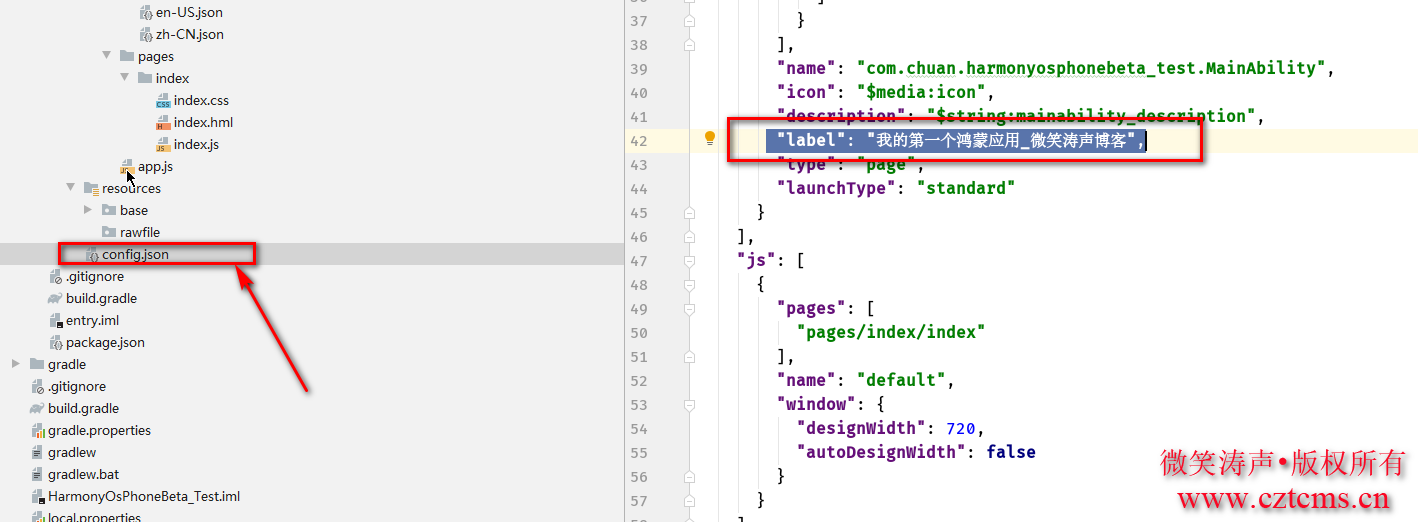The width and height of the screenshot is (1418, 522).
Task: Collapse the resources folder
Action: 71,188
